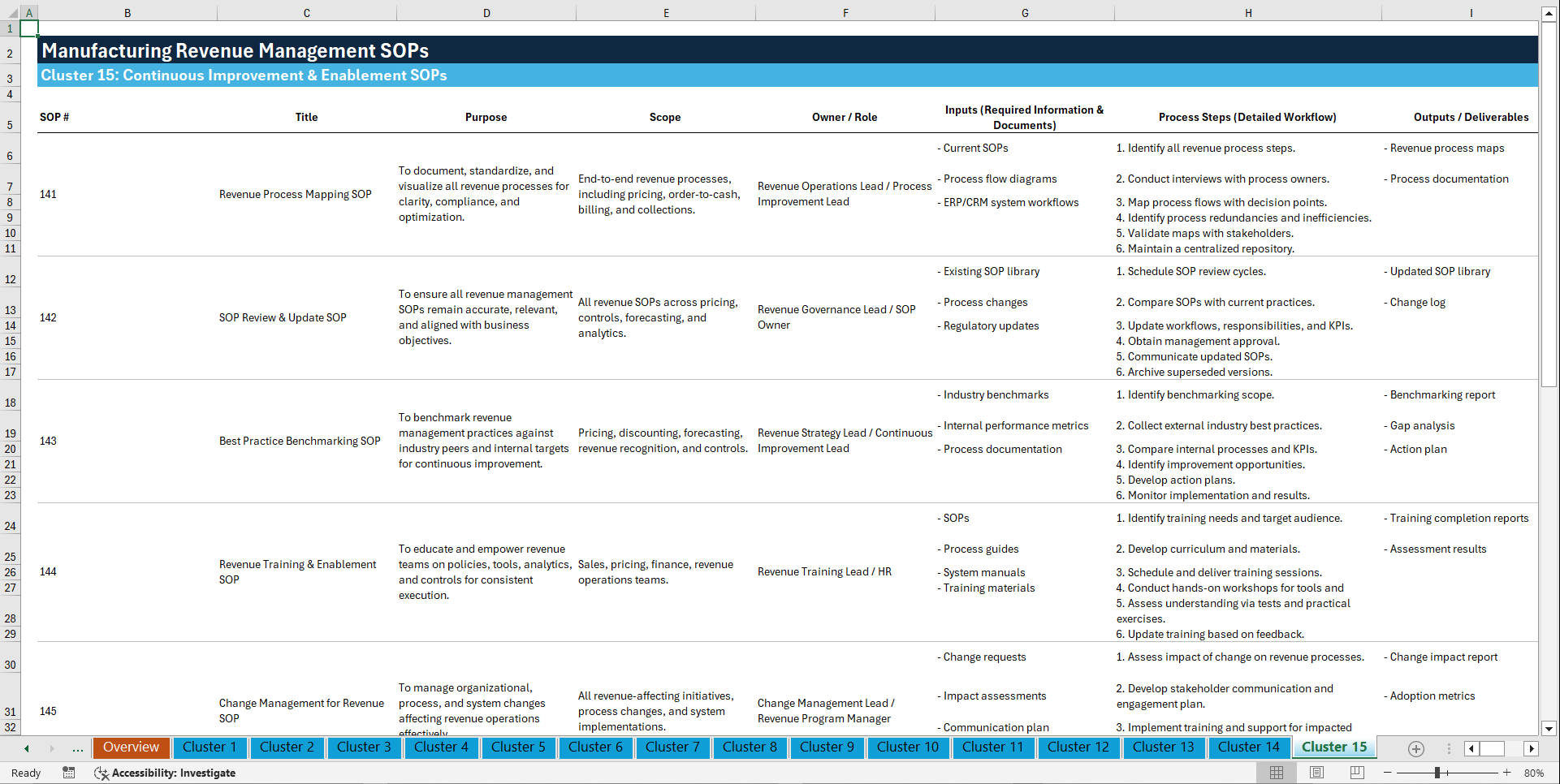This screenshot has height=784, width=1560.
Task: Open the hidden sheets list via the ellipsis
Action: pyautogui.click(x=78, y=748)
